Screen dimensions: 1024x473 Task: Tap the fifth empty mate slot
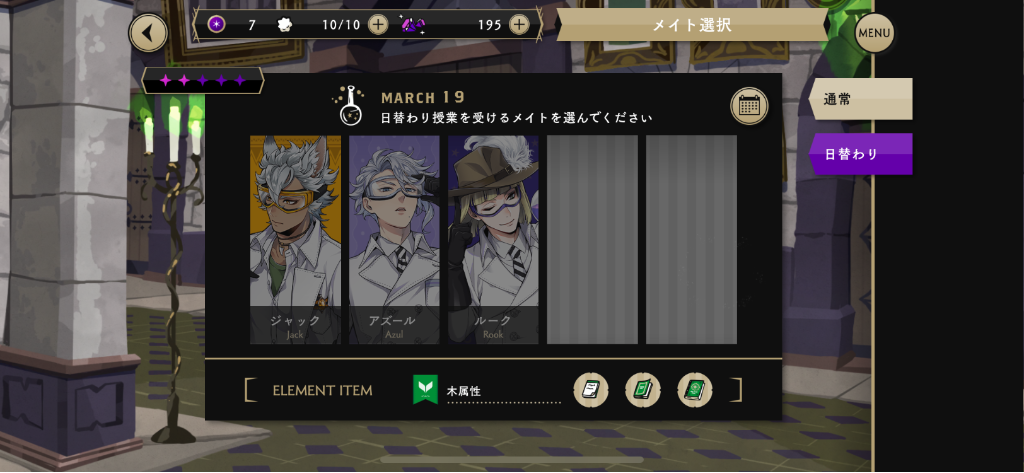[692, 240]
